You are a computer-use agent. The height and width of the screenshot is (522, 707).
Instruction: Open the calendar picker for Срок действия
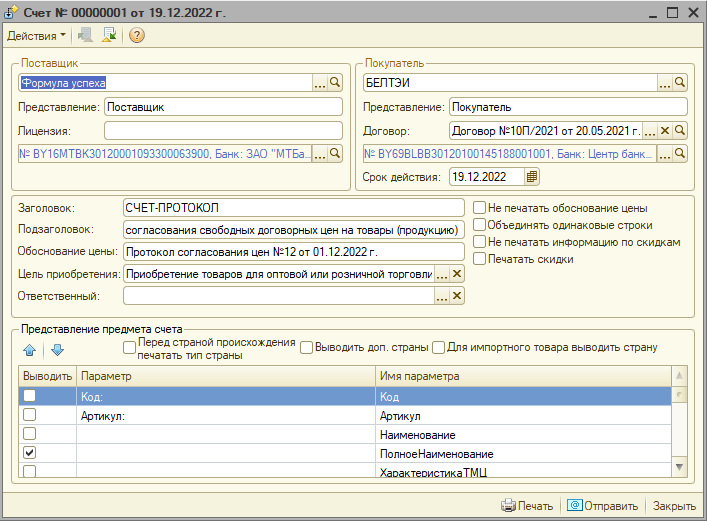(x=532, y=177)
